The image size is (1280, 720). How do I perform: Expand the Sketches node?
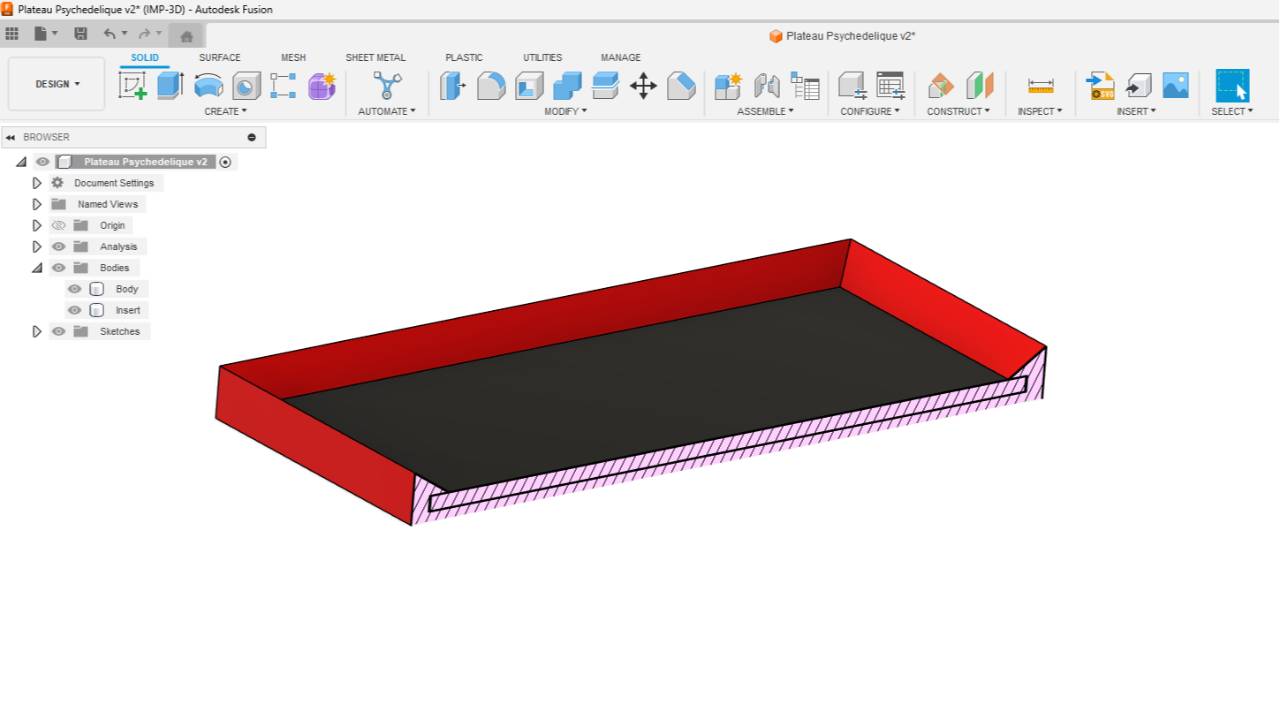pyautogui.click(x=37, y=332)
